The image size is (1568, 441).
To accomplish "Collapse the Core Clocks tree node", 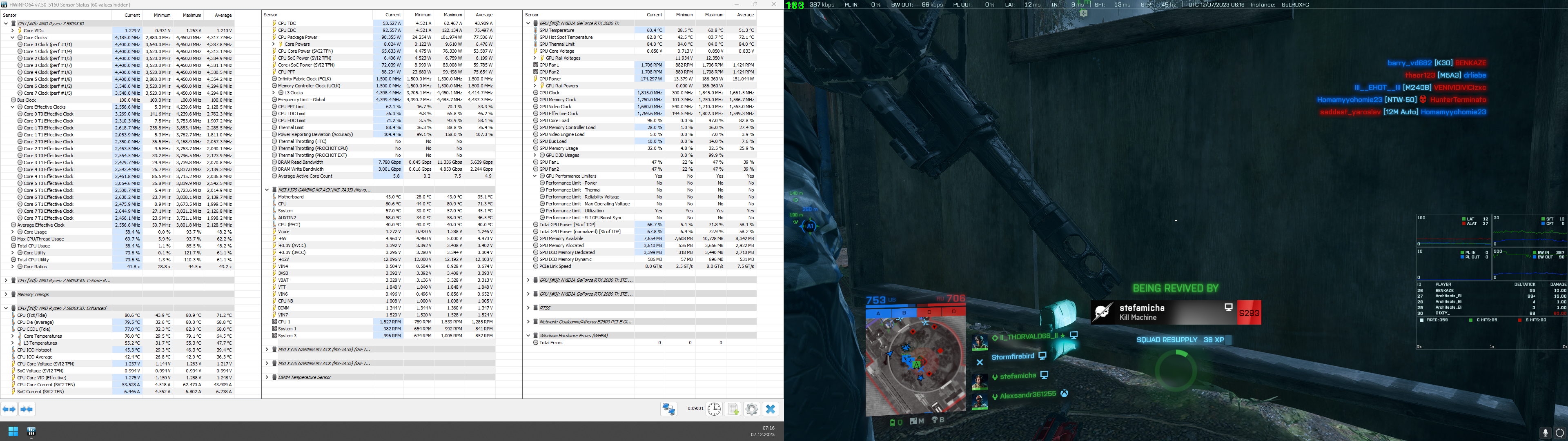I will [12, 38].
